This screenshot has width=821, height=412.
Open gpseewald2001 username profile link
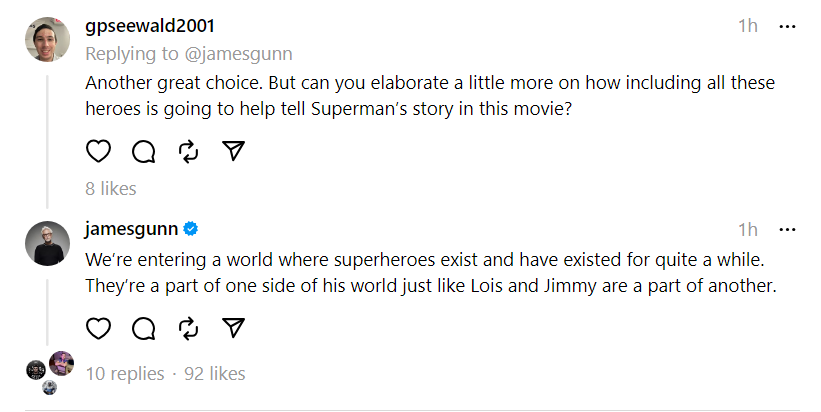tap(150, 26)
